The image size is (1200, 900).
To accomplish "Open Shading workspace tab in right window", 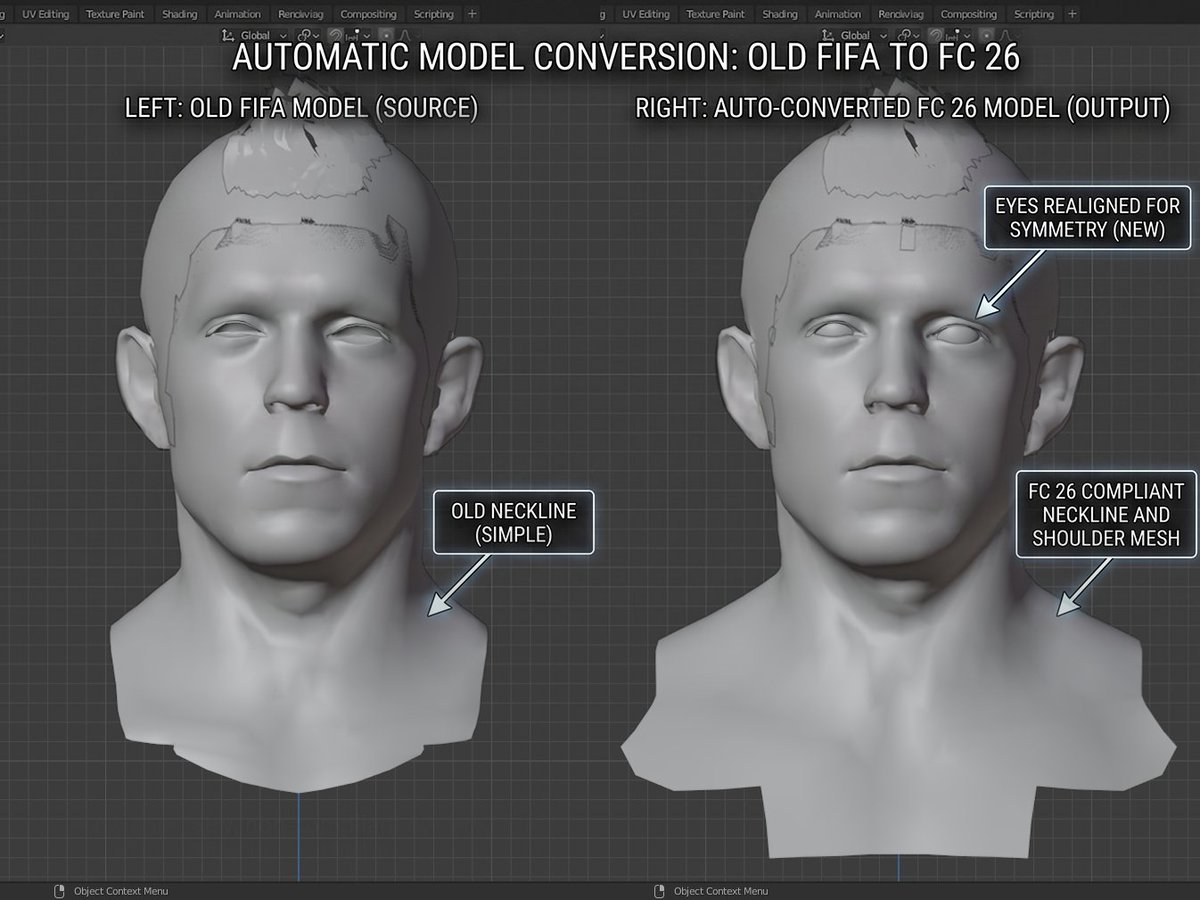I will (x=780, y=14).
